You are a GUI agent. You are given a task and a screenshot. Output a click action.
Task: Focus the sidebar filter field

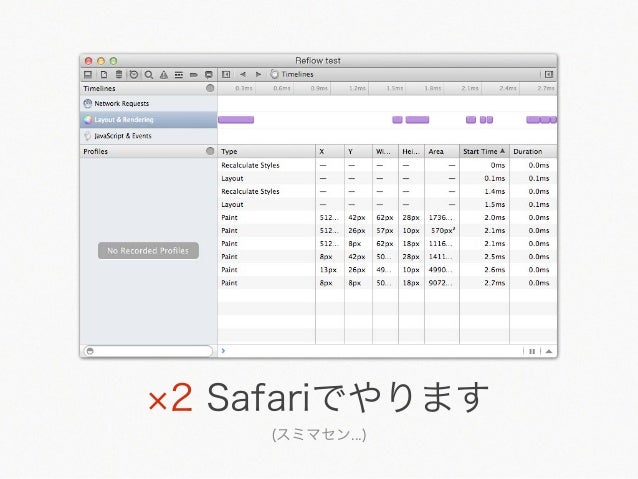click(x=148, y=351)
